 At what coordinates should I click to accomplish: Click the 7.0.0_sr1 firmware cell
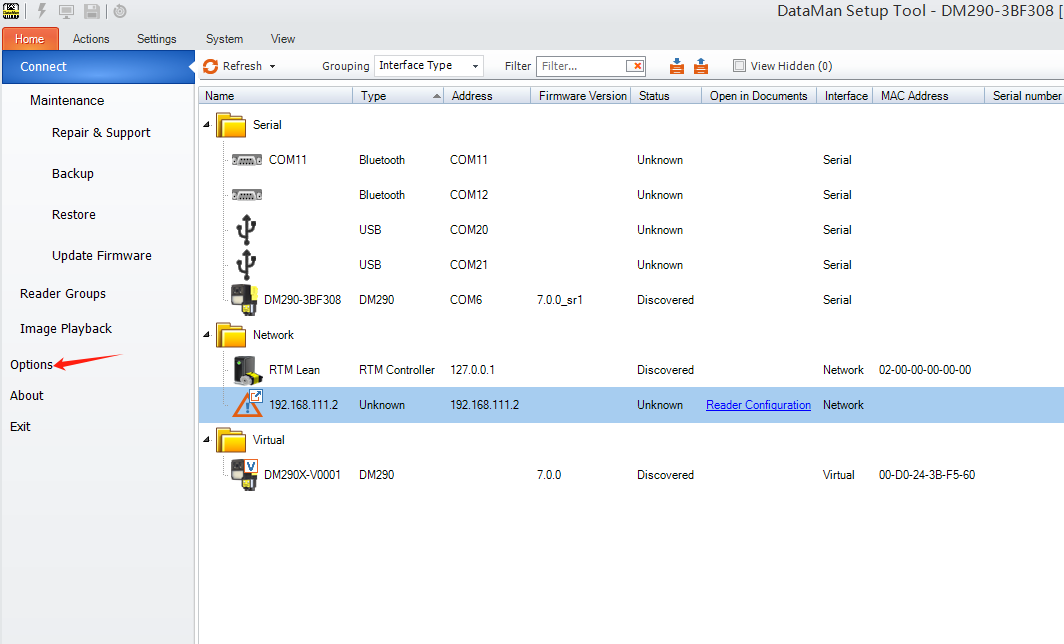560,300
